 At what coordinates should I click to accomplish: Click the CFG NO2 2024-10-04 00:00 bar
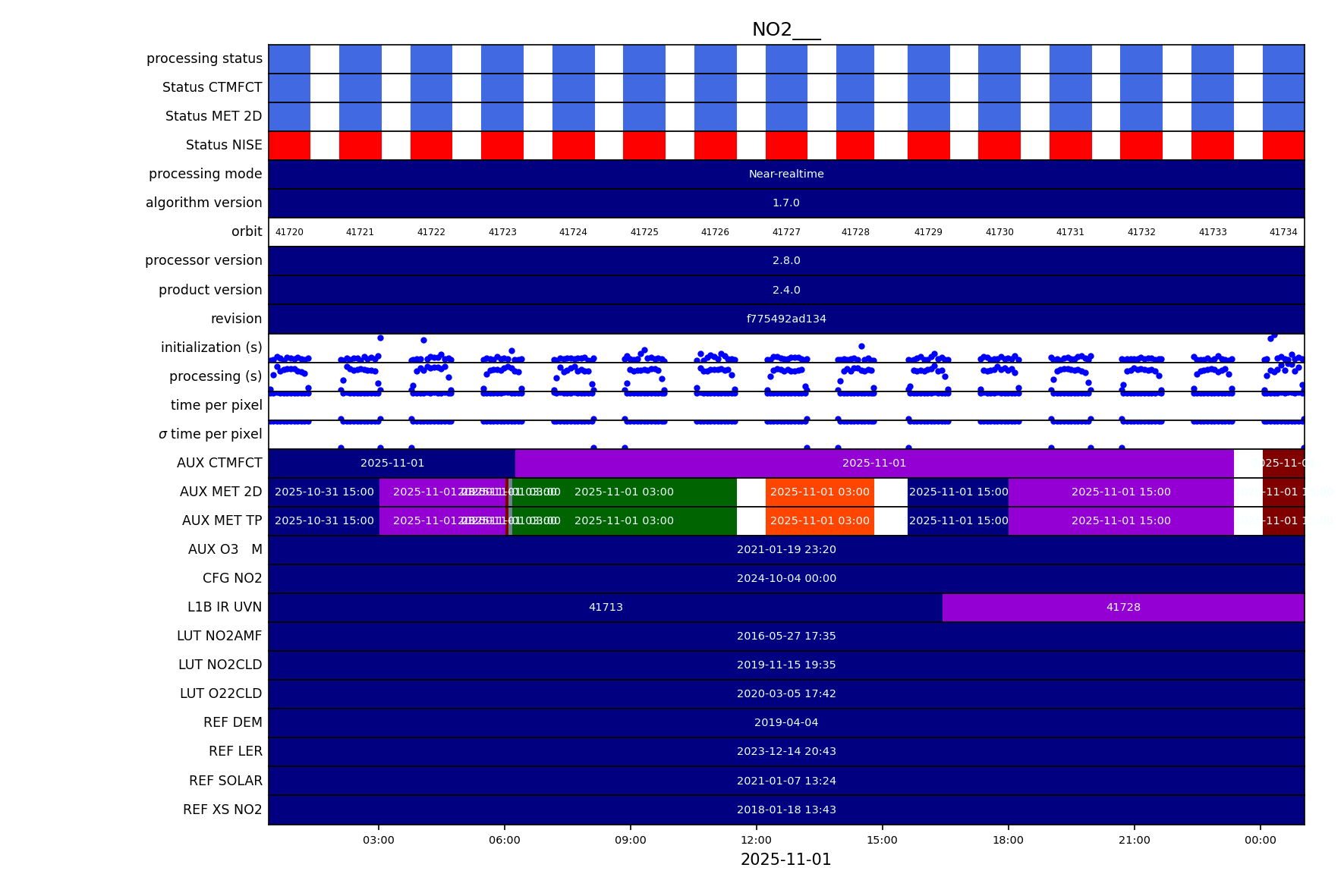(x=786, y=579)
